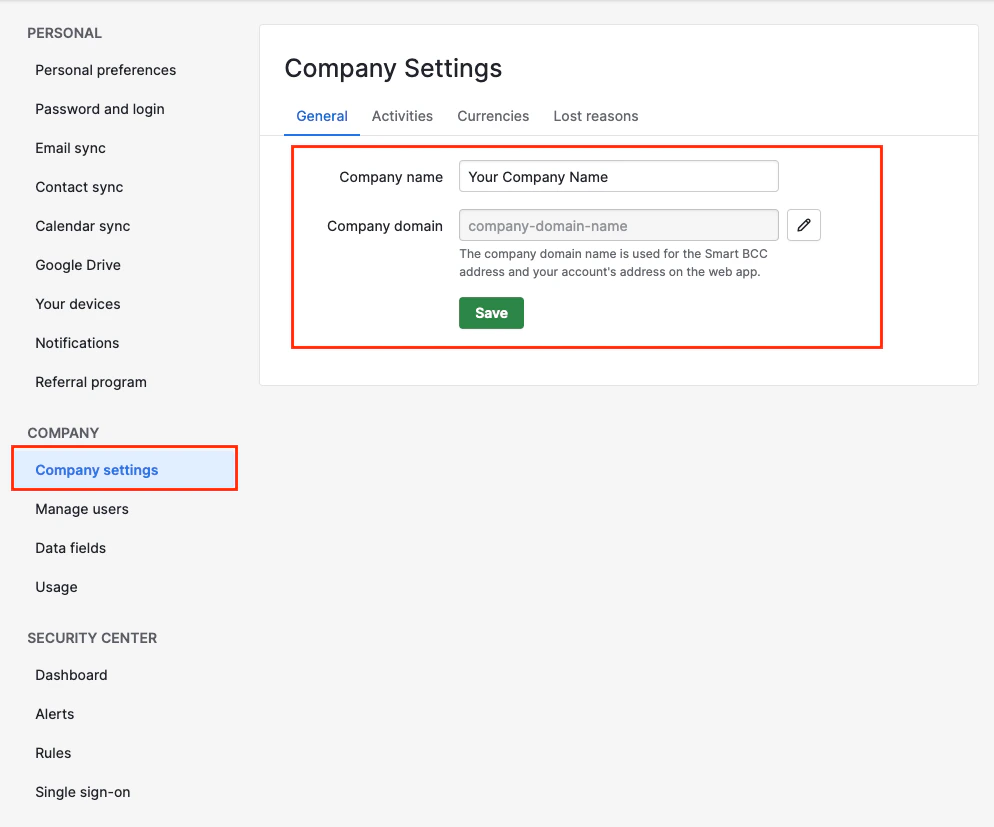
Task: View Your devices settings
Action: [77, 304]
